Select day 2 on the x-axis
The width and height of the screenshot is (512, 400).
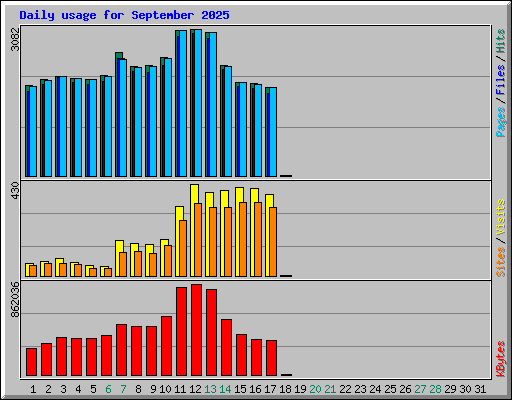(x=48, y=389)
